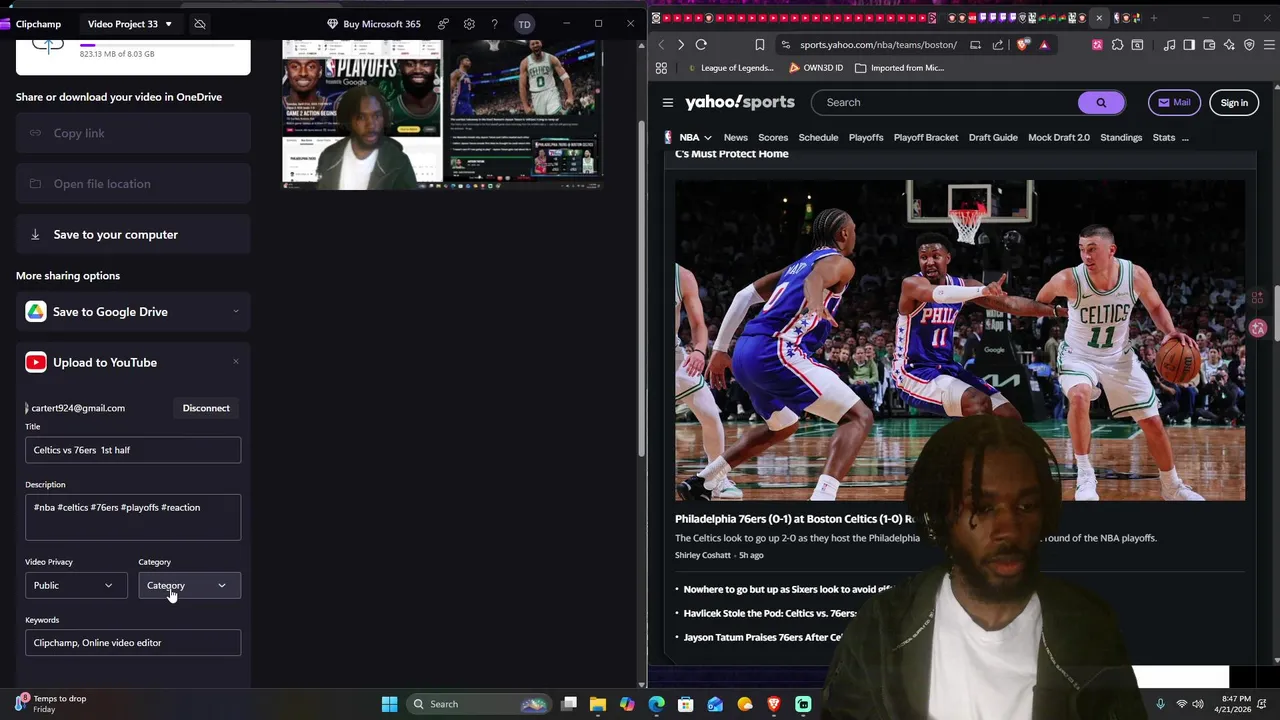This screenshot has height=720, width=1280.
Task: Open the 76ers at Celtics article headline
Action: click(796, 519)
